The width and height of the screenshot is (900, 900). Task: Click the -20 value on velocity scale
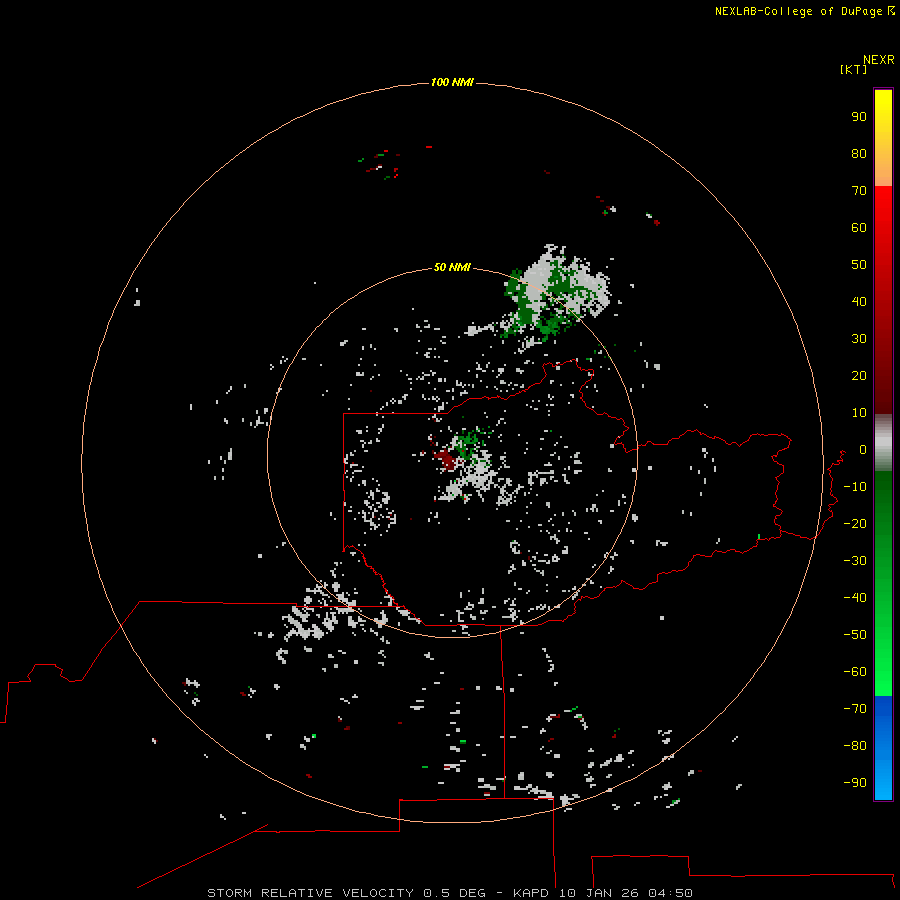tap(855, 523)
